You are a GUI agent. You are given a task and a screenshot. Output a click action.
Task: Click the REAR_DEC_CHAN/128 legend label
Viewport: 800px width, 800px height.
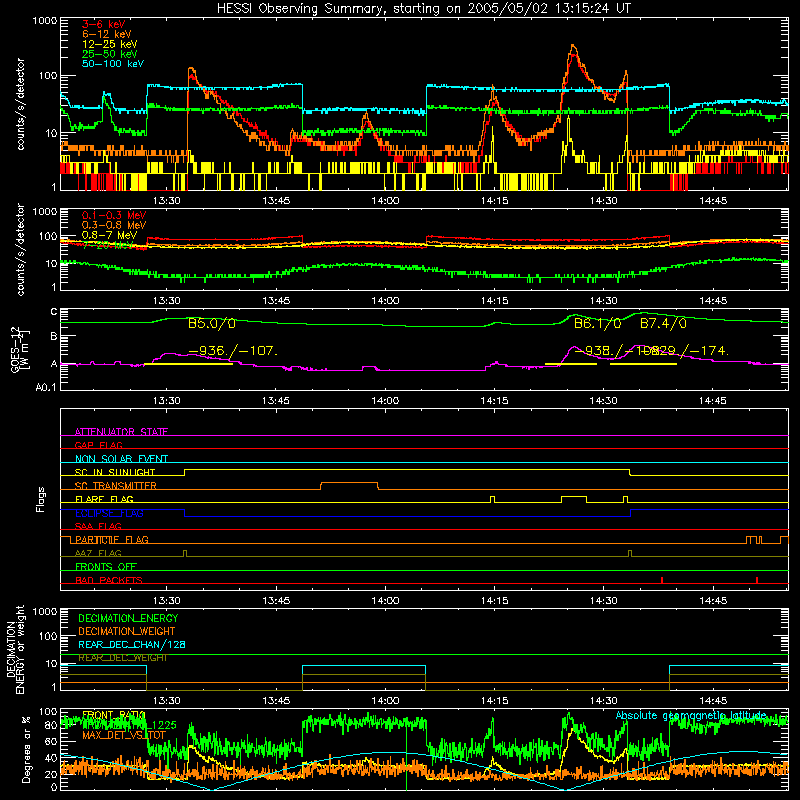pyautogui.click(x=132, y=644)
